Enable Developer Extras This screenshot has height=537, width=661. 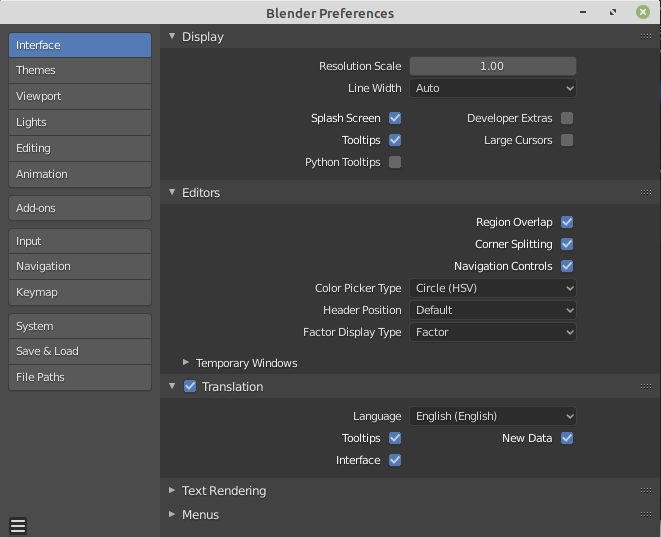567,118
